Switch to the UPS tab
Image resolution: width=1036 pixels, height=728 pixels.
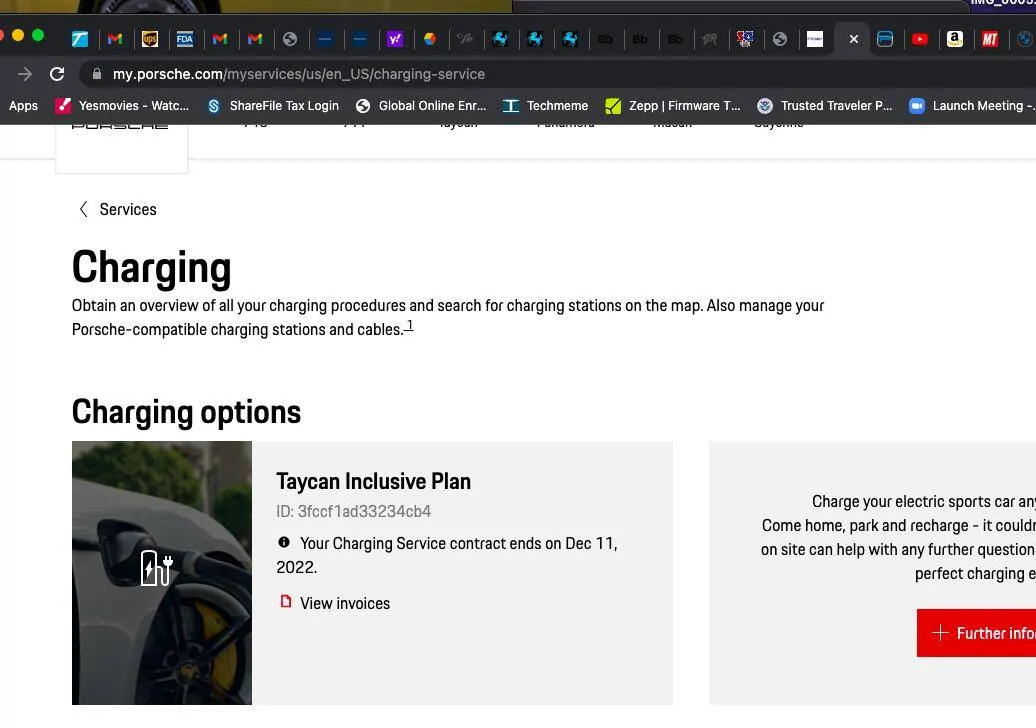click(x=150, y=39)
